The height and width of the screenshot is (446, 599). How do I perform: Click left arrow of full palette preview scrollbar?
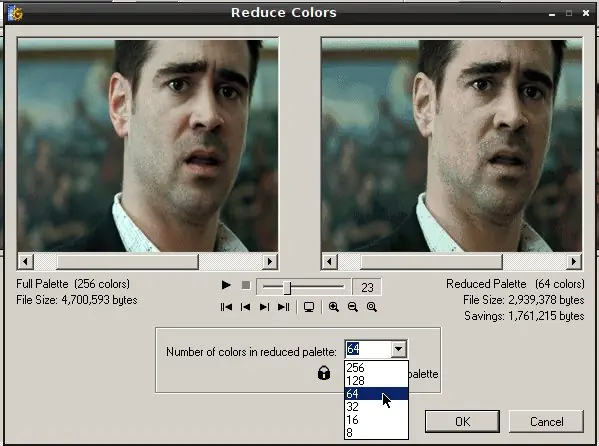tap(26, 262)
